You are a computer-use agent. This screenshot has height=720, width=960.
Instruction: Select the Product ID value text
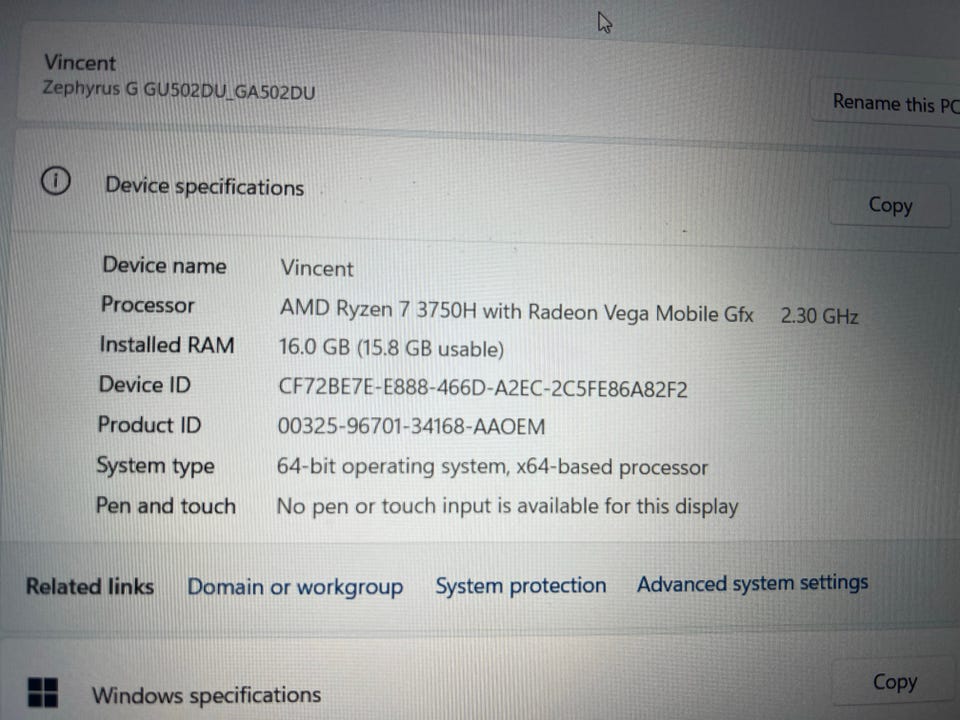coord(411,426)
